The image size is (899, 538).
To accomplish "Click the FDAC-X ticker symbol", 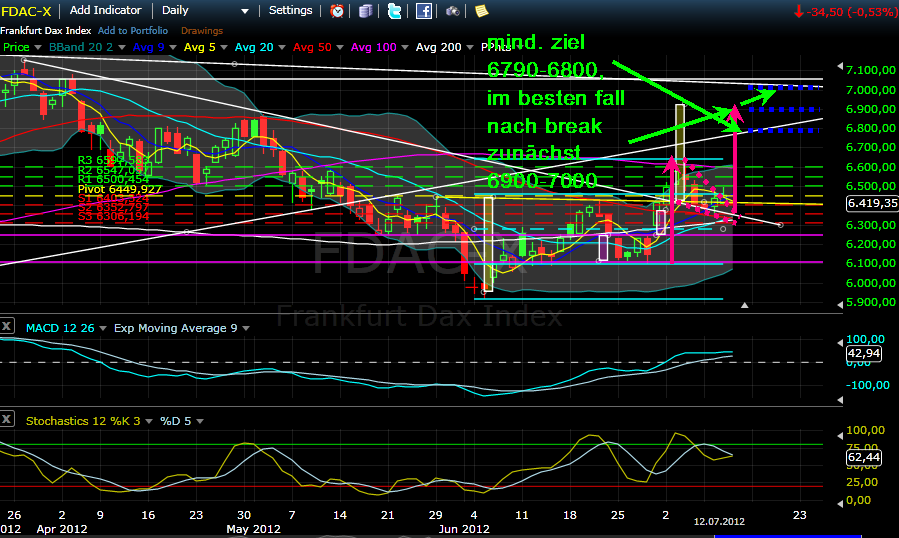I will tap(26, 11).
